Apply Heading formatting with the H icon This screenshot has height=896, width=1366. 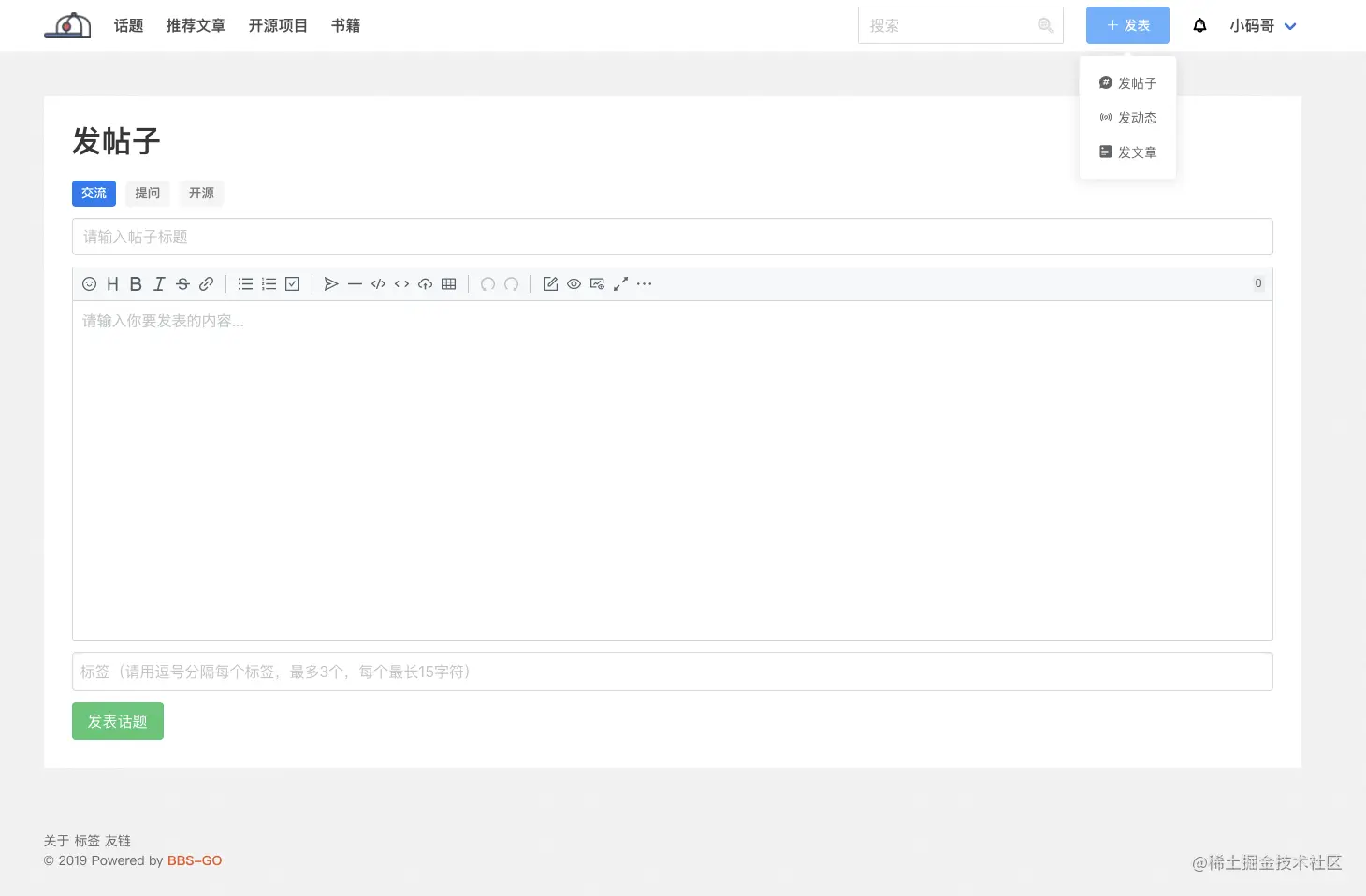112,283
